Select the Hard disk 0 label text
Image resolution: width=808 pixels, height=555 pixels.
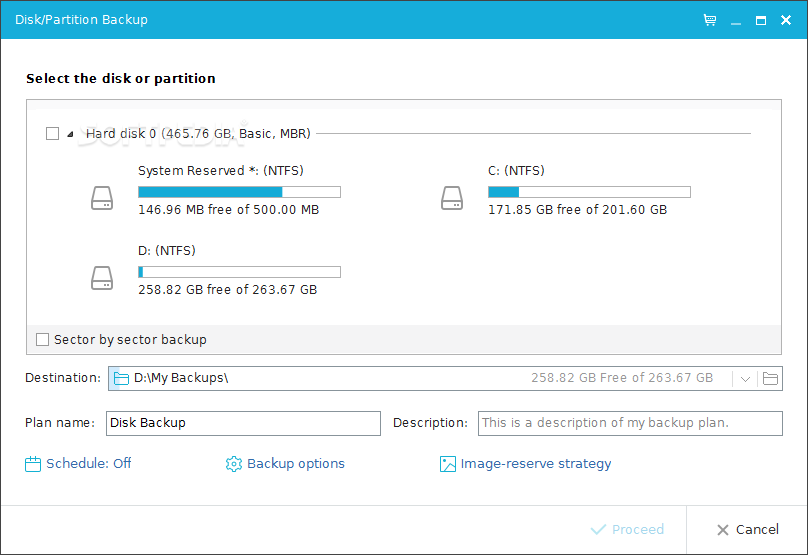click(198, 134)
